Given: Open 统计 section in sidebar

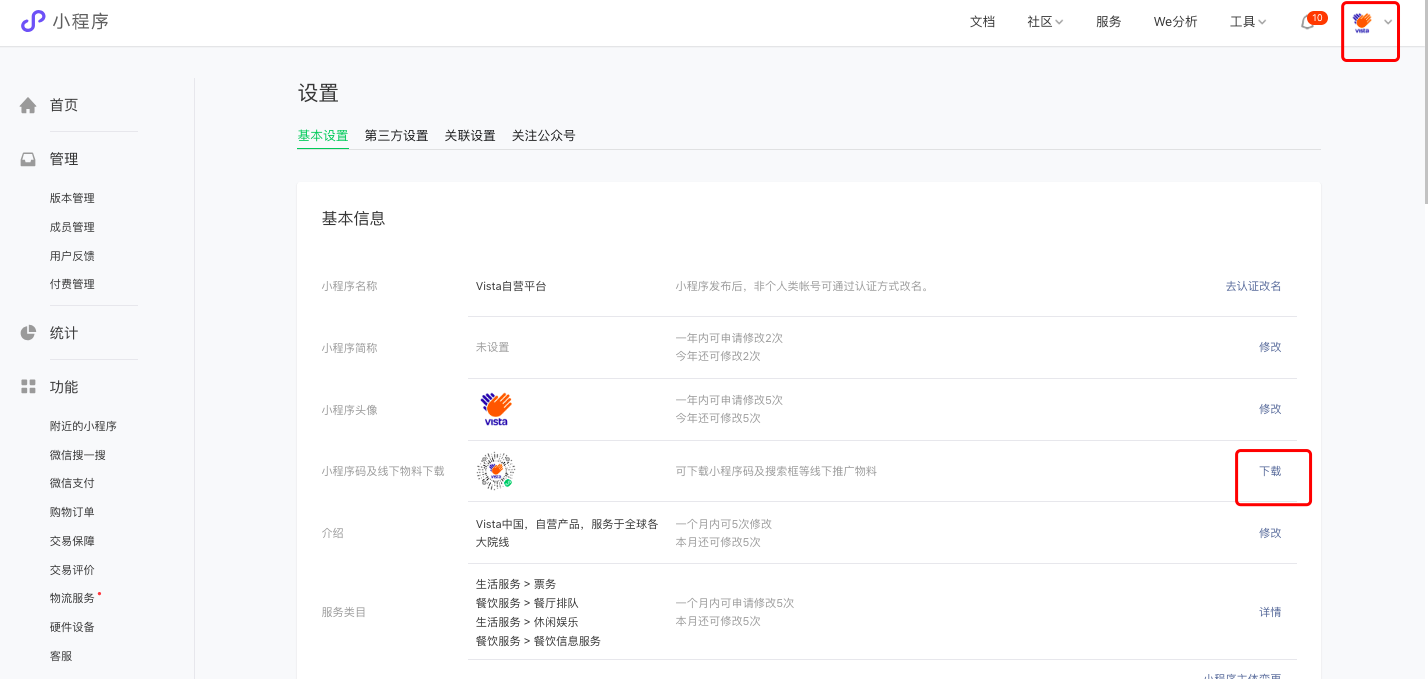Looking at the screenshot, I should coord(64,333).
